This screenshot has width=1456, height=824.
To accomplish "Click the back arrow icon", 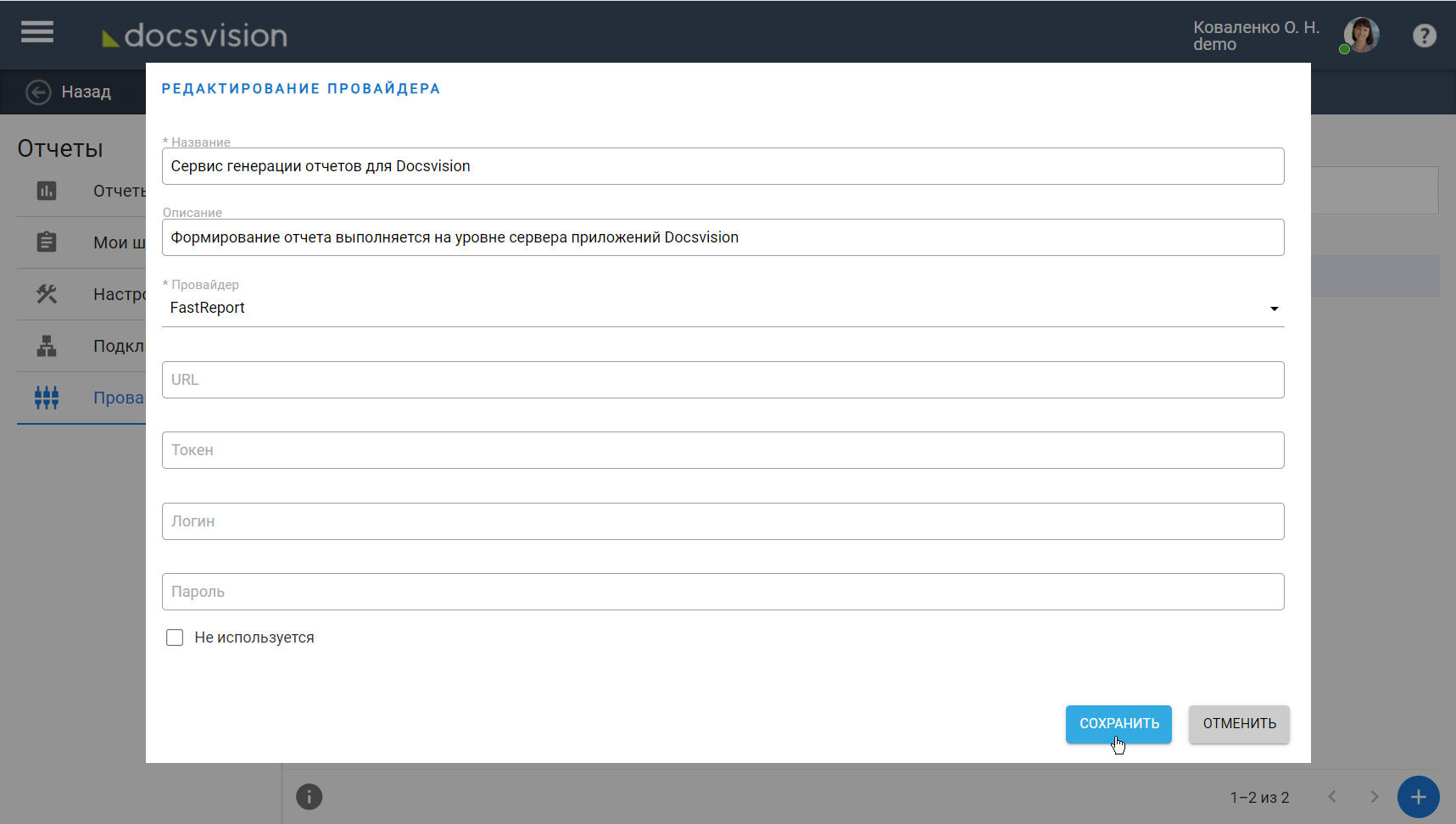I will click(x=38, y=92).
